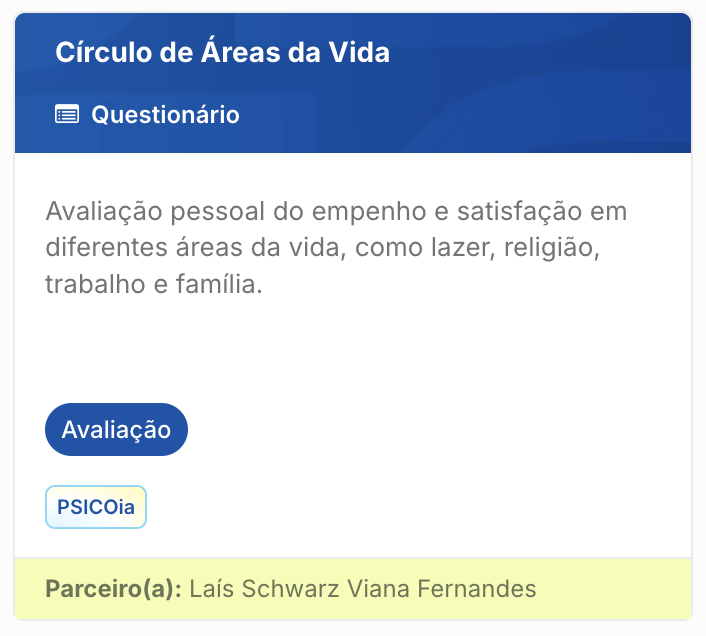Viewport: 706px width, 636px height.
Task: Click the "trabalho e família." text line
Action: coord(153,285)
